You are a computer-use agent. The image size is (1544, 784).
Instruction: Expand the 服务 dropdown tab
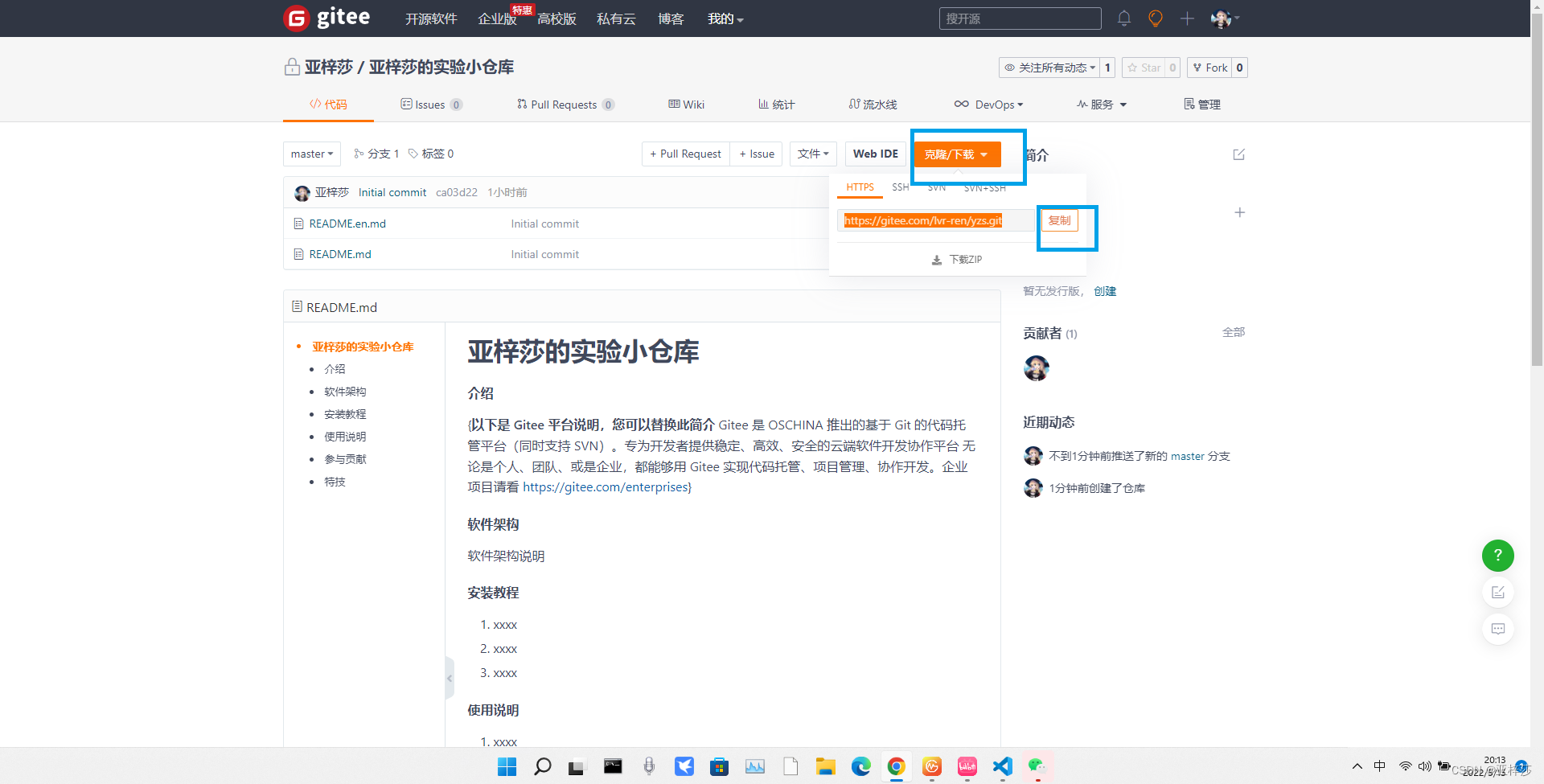click(x=1102, y=105)
